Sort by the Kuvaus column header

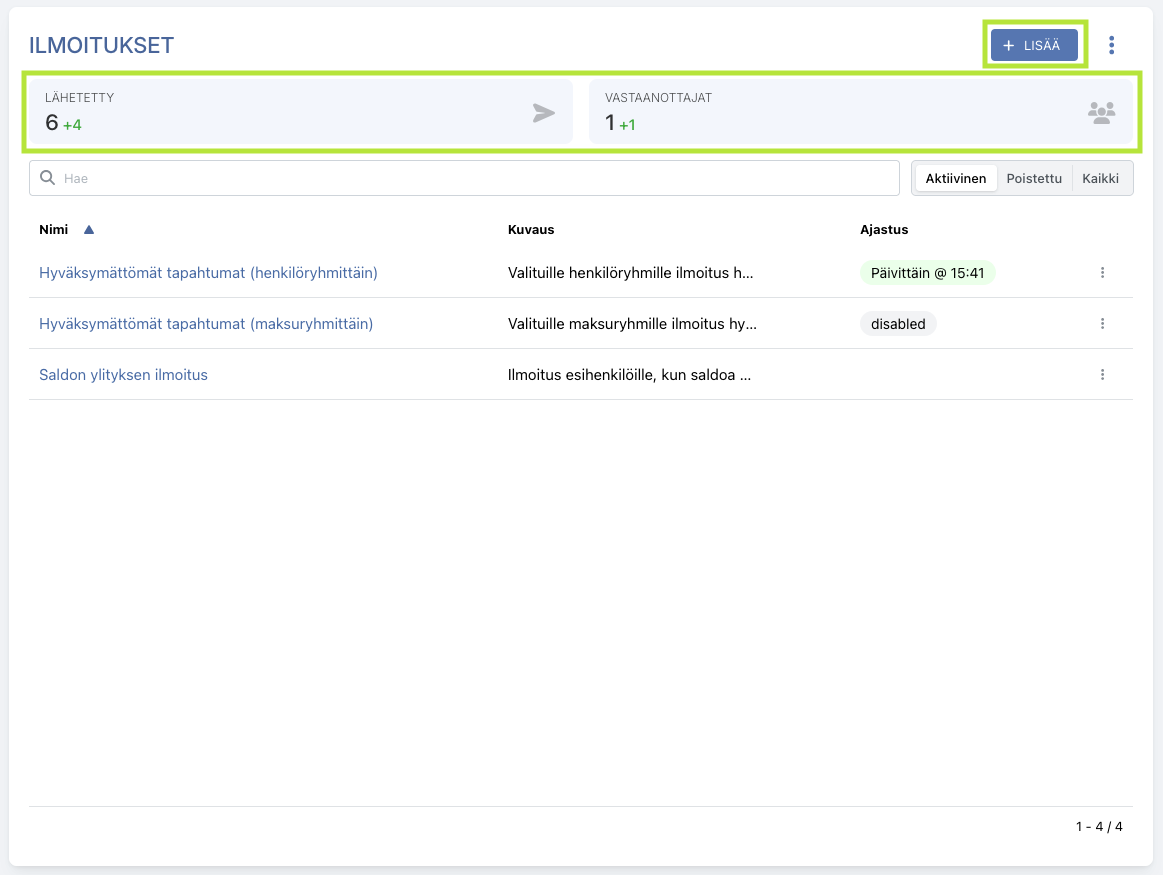(x=531, y=230)
